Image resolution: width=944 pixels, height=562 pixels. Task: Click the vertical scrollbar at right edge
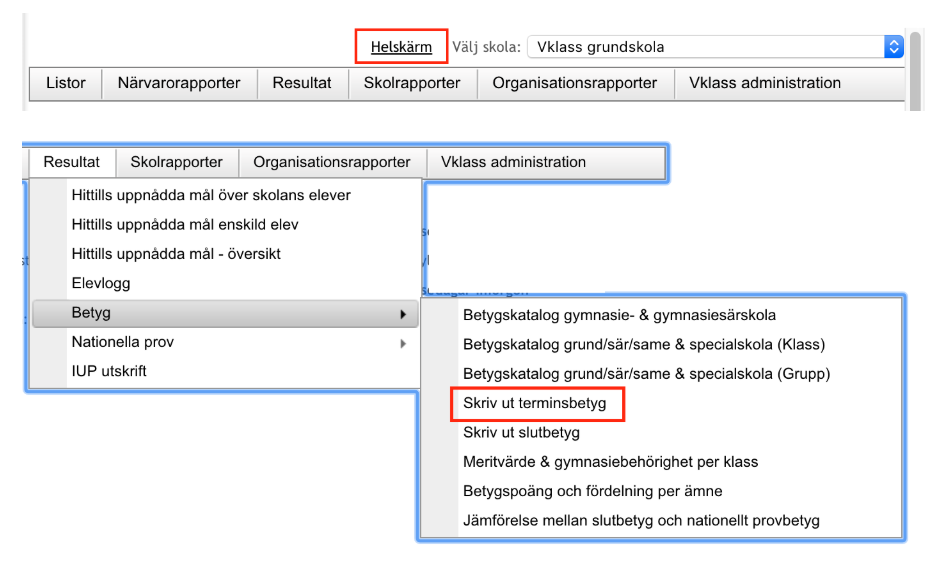tap(916, 71)
